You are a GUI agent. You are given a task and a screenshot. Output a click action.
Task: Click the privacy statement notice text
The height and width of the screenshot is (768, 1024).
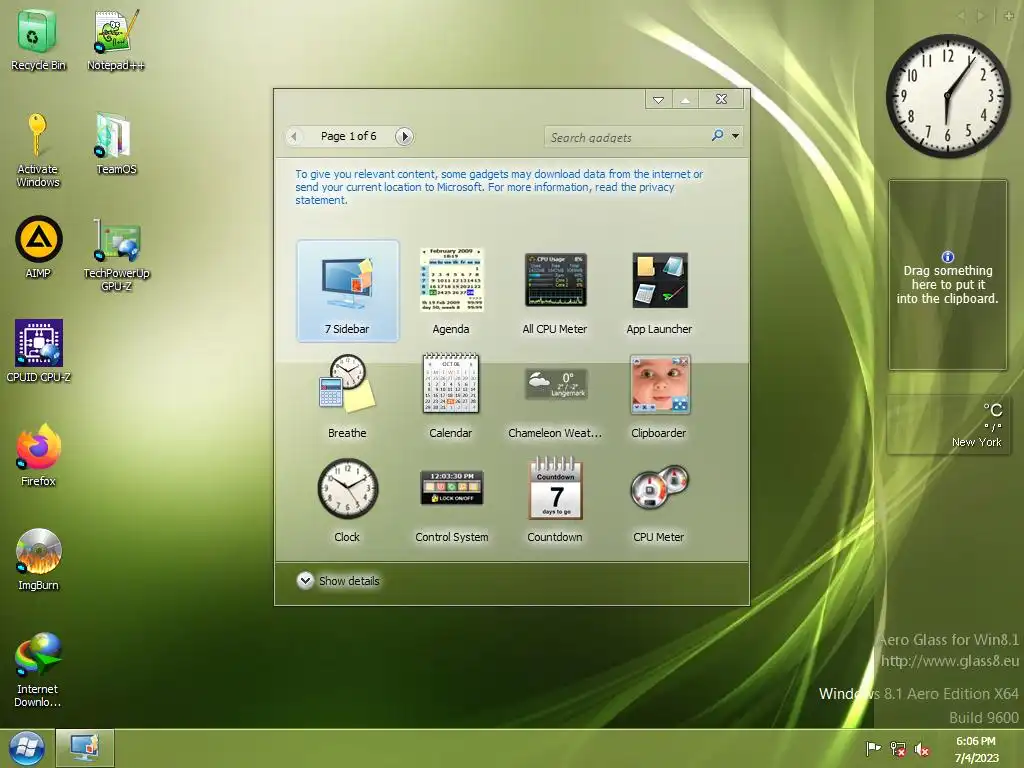499,187
